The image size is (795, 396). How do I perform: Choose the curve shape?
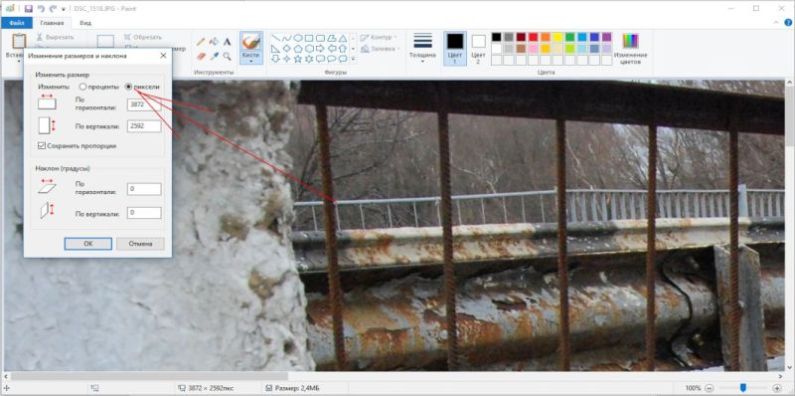click(x=287, y=38)
